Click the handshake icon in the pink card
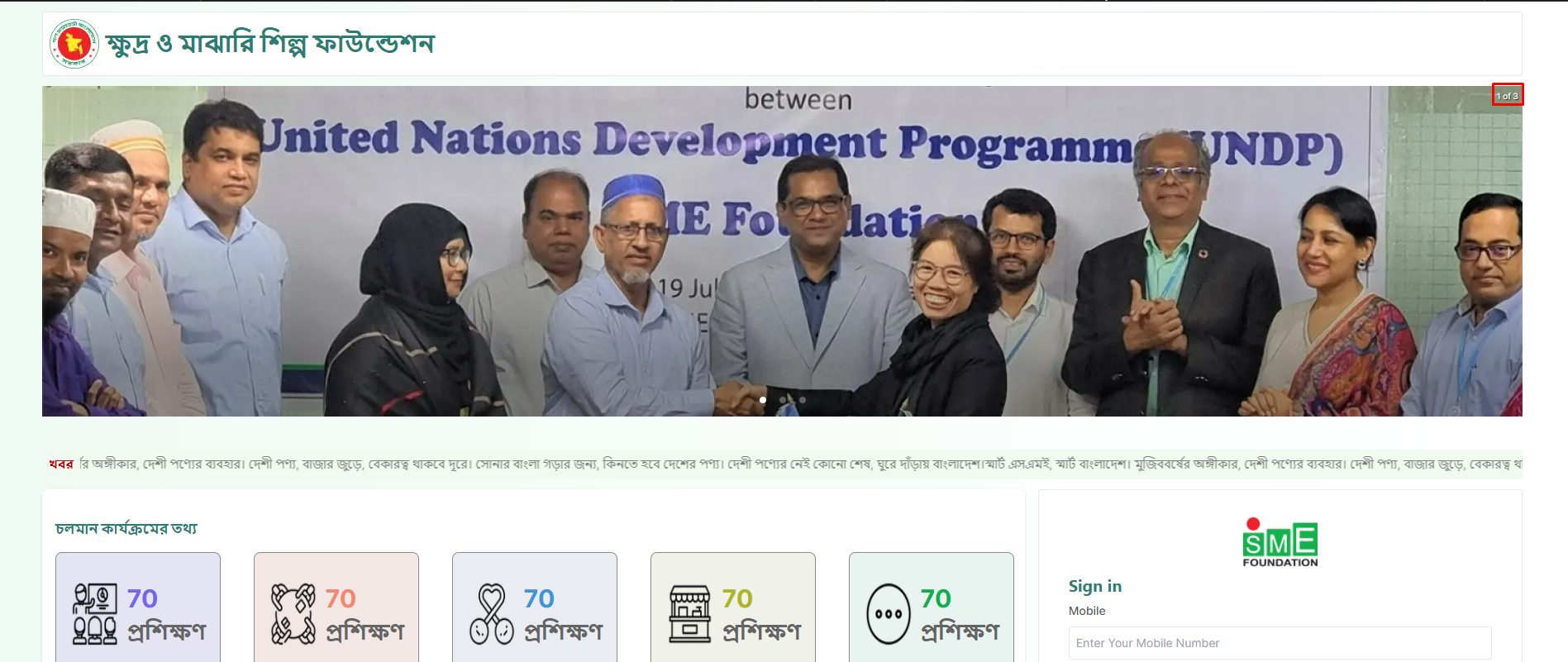The image size is (1568, 662). 293,614
